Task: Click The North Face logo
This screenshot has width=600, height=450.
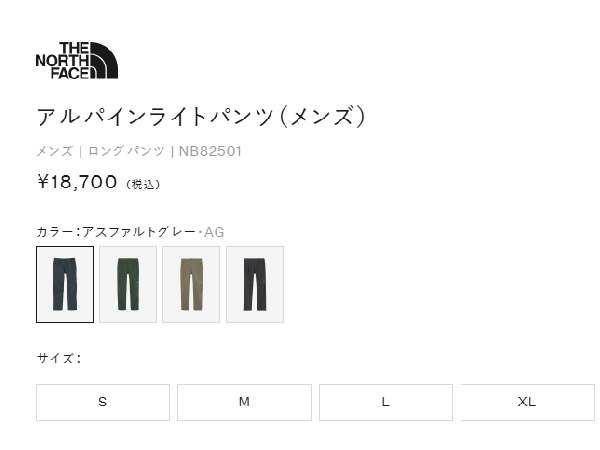Action: tap(77, 60)
